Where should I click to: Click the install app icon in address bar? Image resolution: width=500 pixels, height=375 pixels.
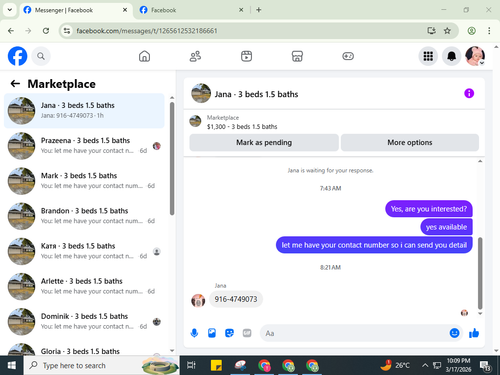point(431,31)
